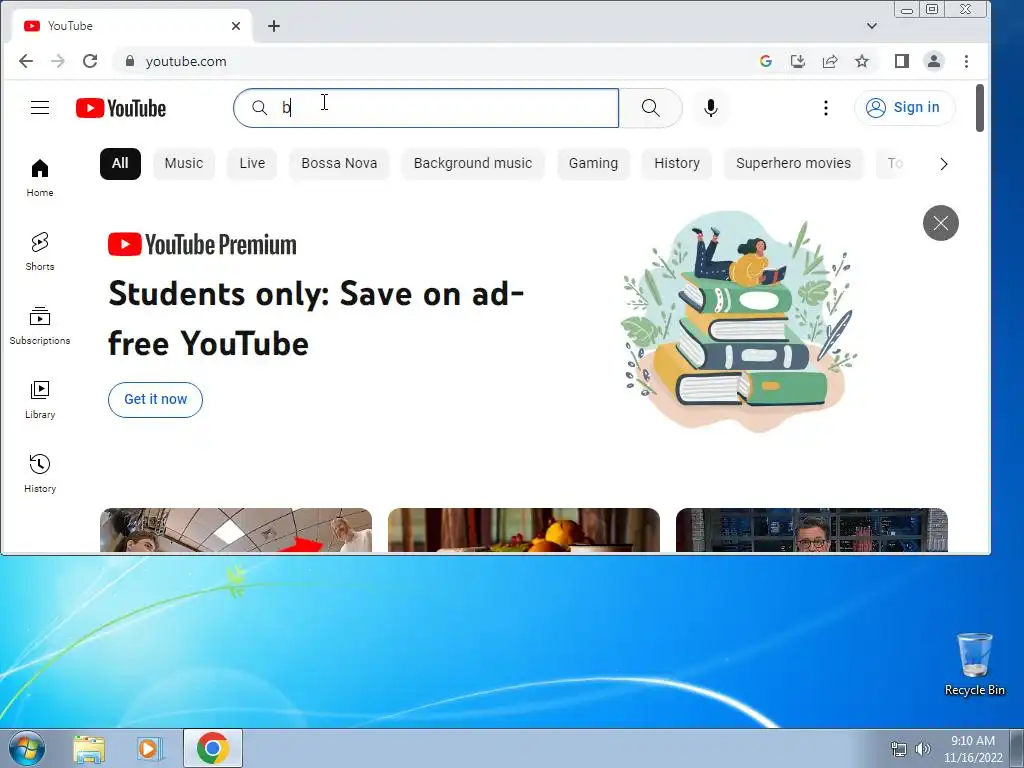Open Chrome's three-dot menu
This screenshot has width=1024, height=768.
click(x=966, y=61)
